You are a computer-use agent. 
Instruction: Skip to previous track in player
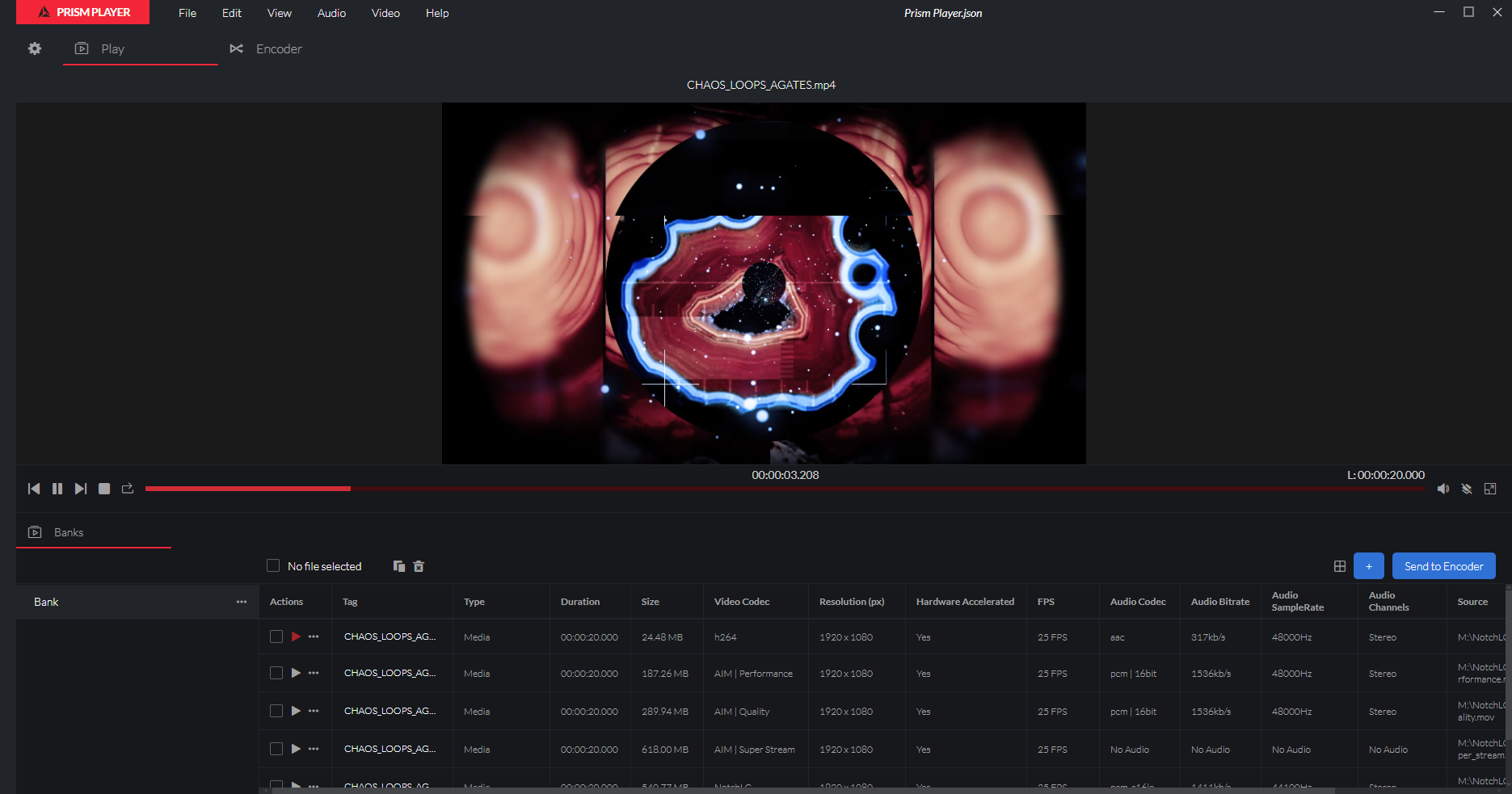[34, 489]
